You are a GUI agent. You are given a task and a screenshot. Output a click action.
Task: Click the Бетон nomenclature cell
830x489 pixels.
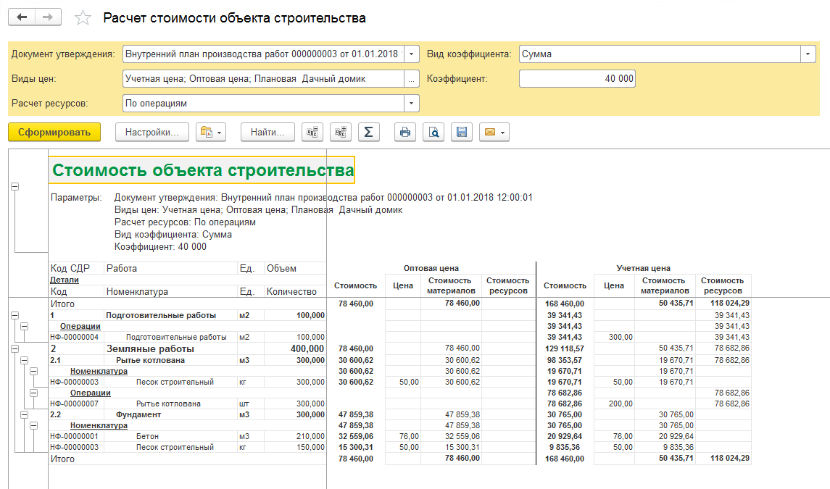point(147,436)
